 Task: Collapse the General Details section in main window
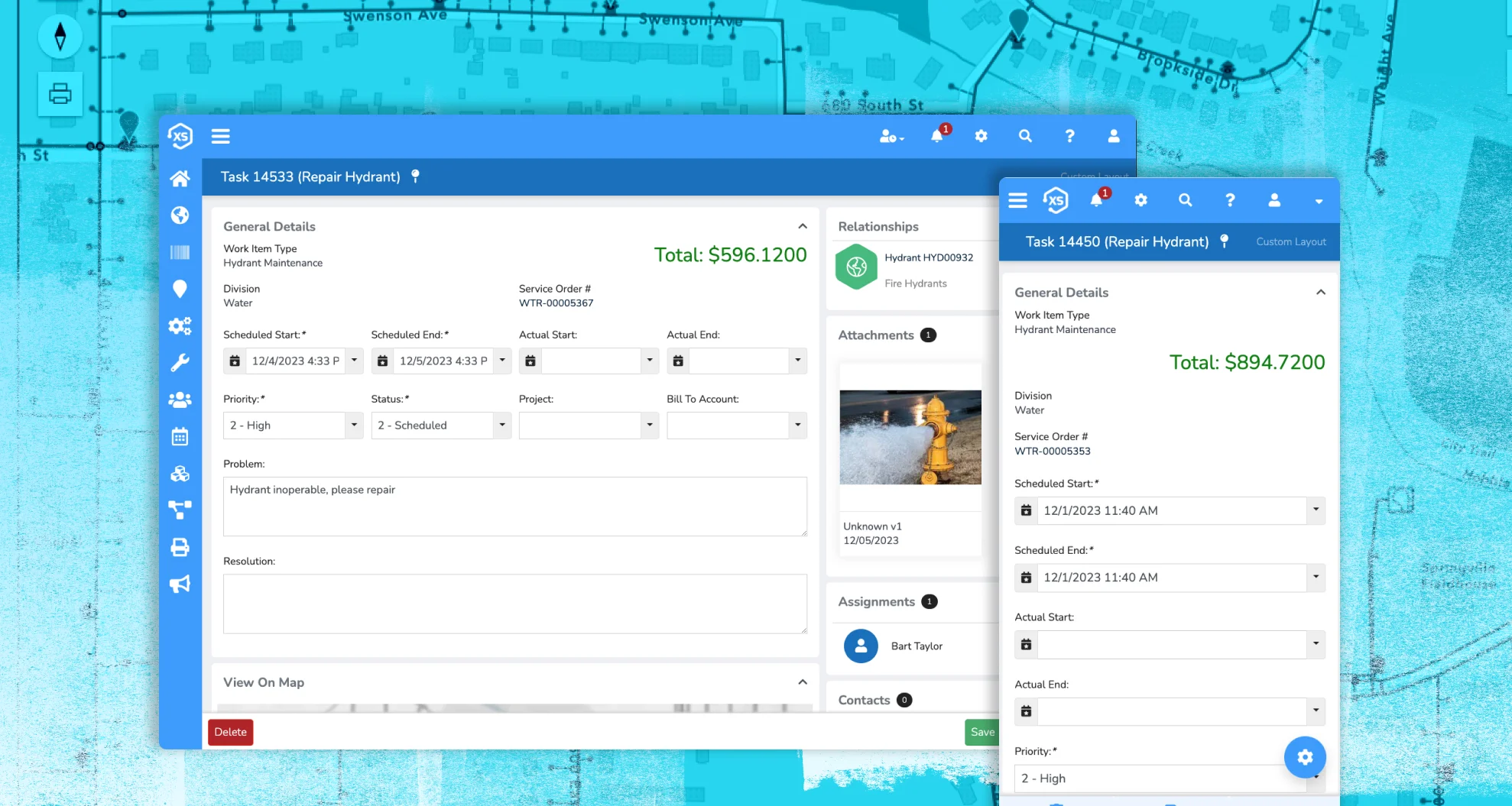(x=802, y=226)
